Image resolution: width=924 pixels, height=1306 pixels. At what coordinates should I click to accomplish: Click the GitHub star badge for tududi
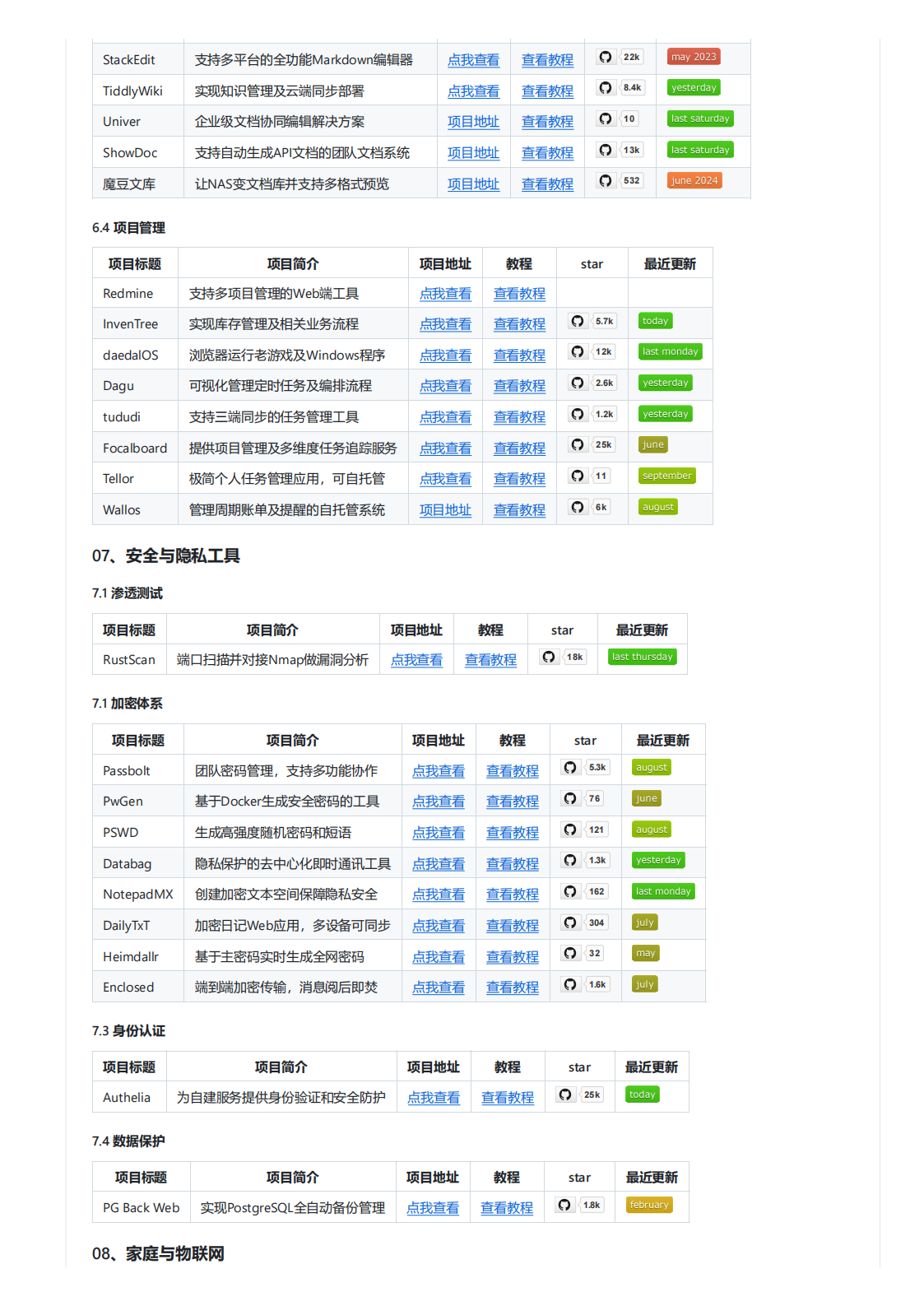tap(592, 414)
